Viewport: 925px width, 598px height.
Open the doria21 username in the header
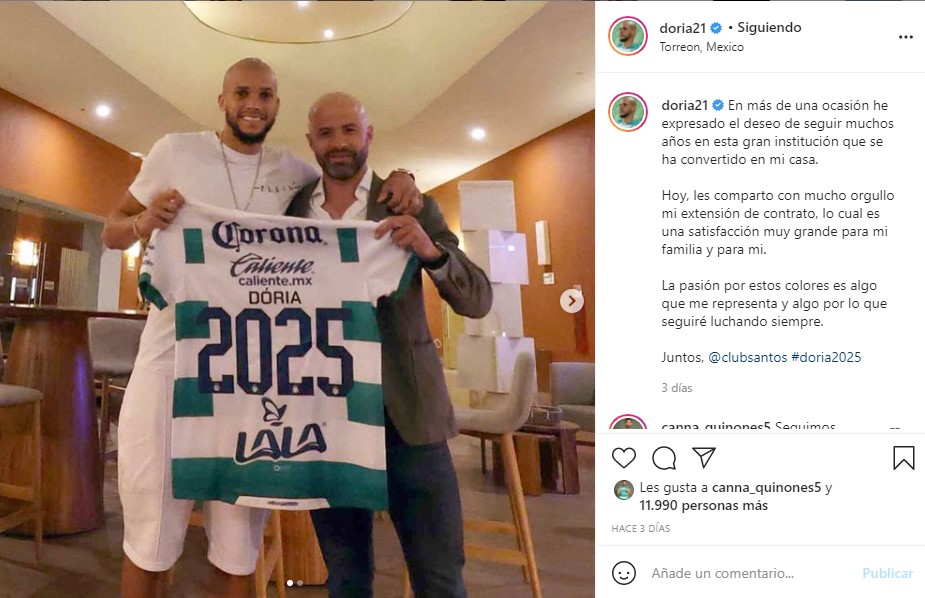[x=683, y=28]
